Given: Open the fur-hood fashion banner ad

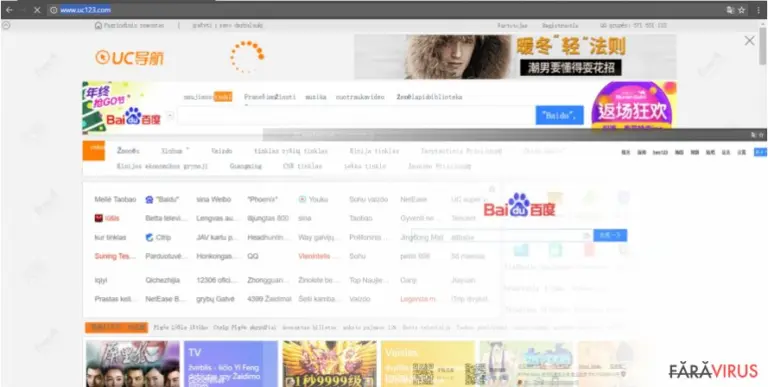Looking at the screenshot, I should pyautogui.click(x=515, y=57).
